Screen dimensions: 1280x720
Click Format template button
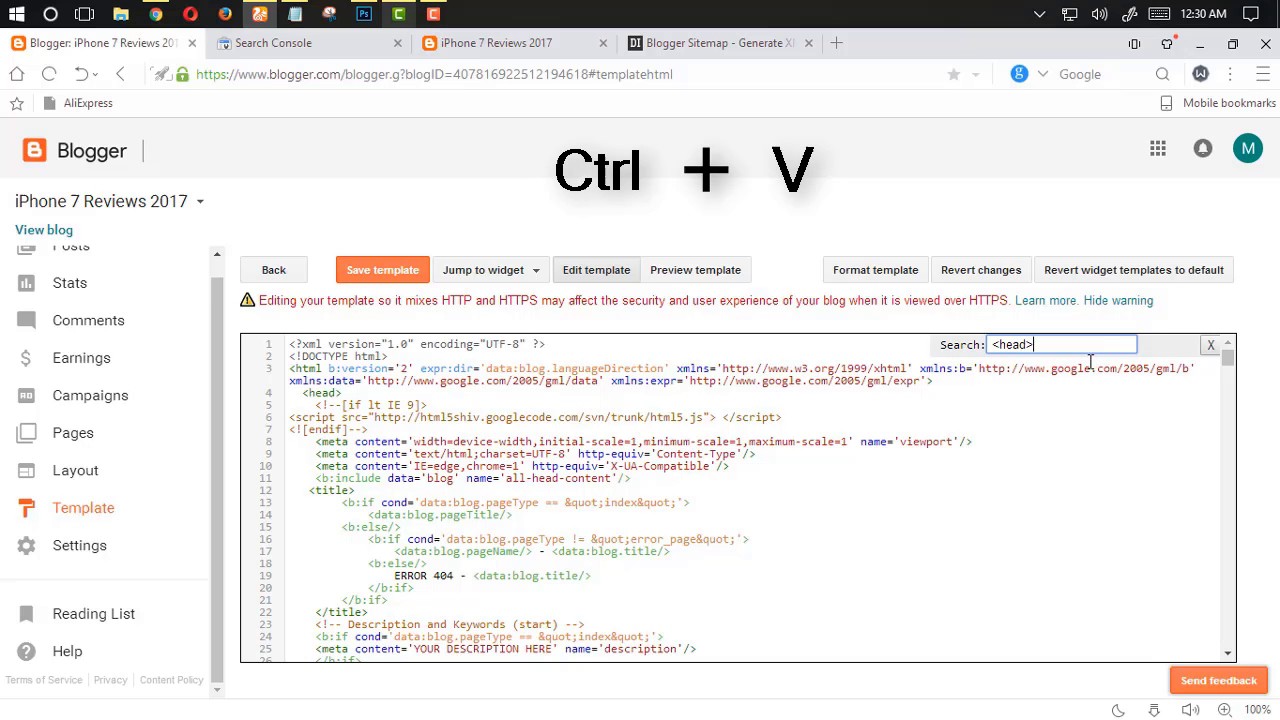click(875, 270)
